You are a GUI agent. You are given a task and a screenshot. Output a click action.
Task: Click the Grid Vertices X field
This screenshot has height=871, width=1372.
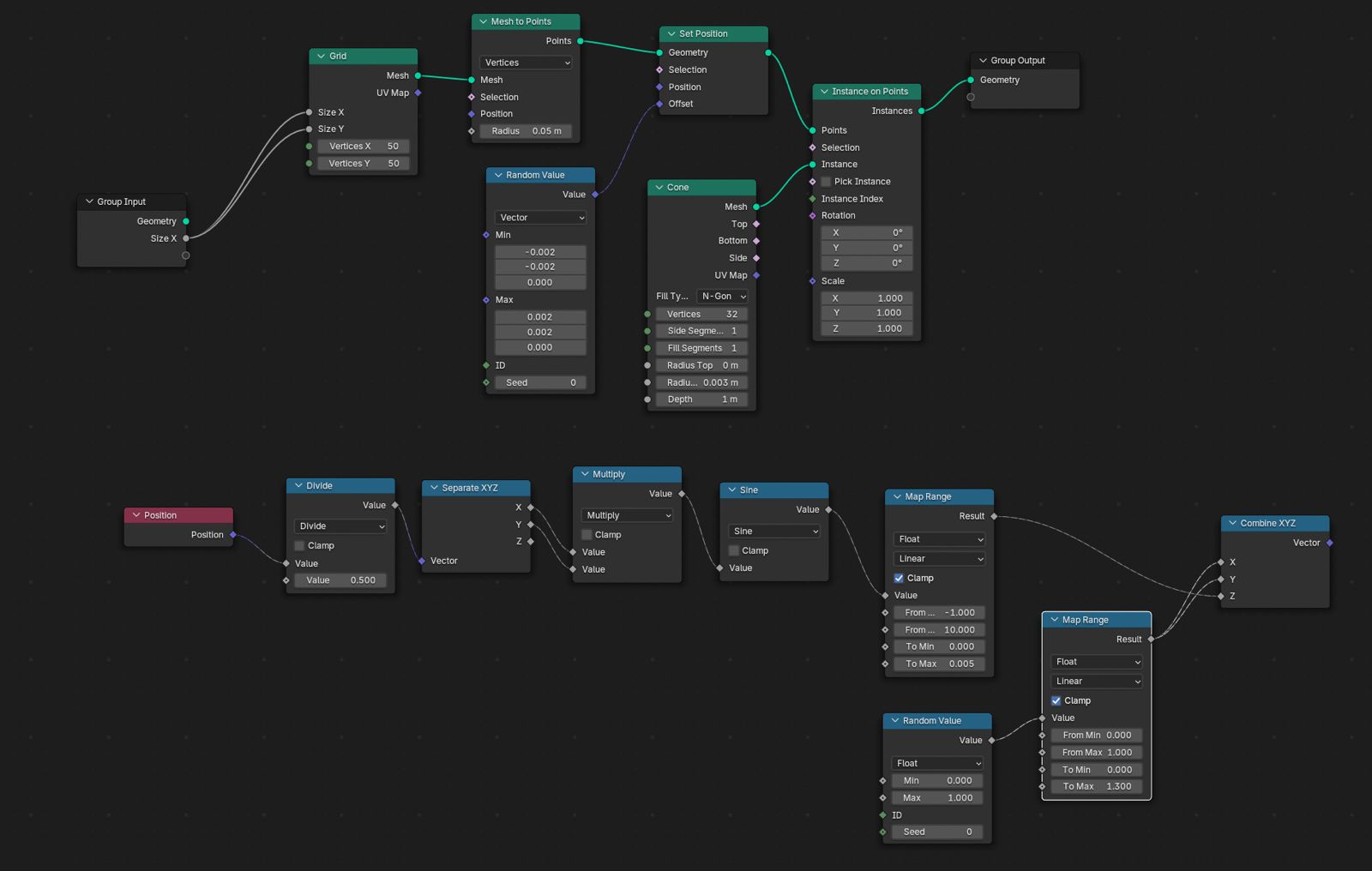coord(363,147)
